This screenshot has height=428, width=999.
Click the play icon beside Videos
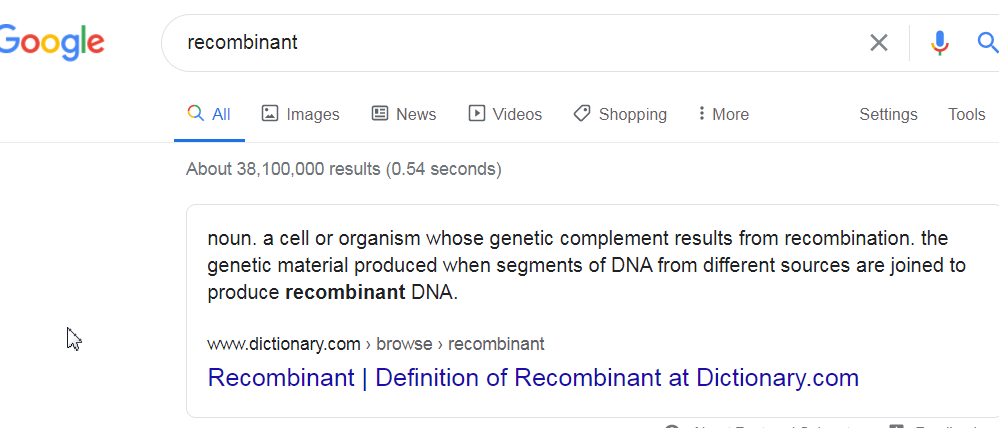(x=477, y=114)
